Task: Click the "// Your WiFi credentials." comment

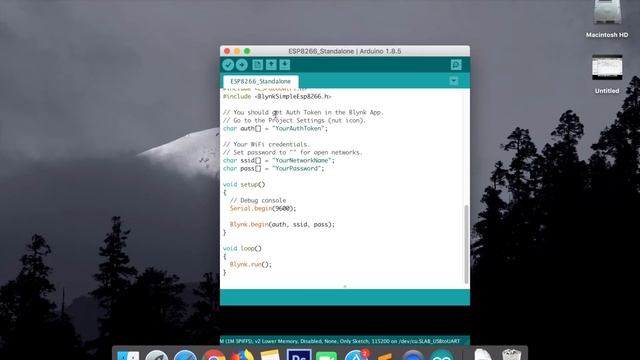Action: pos(266,144)
